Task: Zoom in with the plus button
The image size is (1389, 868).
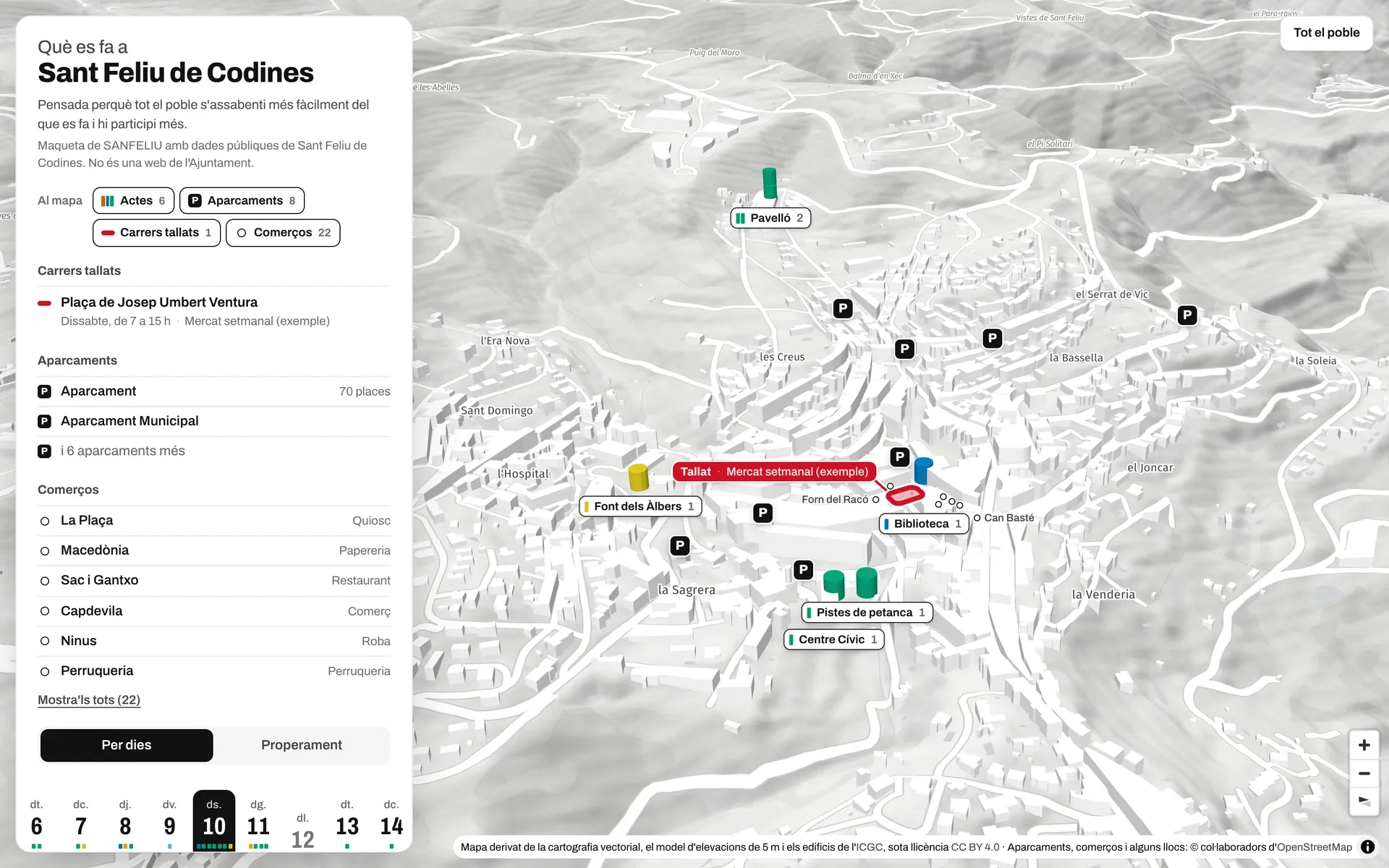Action: point(1364,745)
